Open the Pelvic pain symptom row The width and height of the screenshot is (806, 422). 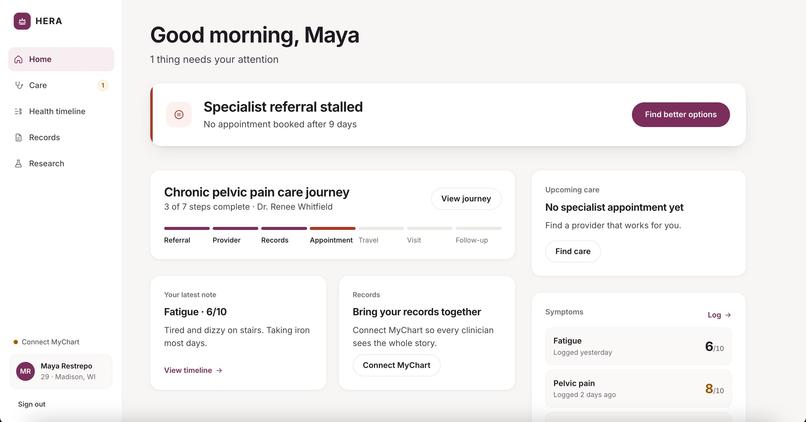tap(638, 389)
